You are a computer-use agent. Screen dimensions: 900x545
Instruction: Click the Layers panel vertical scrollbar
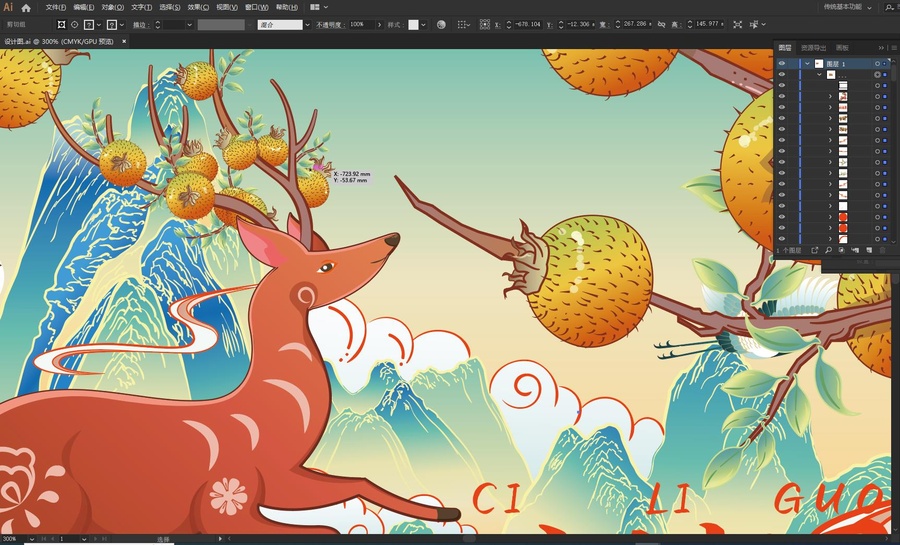click(x=893, y=149)
